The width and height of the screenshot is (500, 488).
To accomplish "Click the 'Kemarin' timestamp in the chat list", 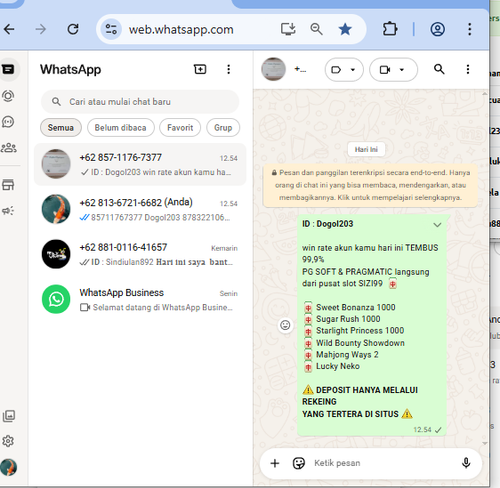I will click(x=224, y=248).
